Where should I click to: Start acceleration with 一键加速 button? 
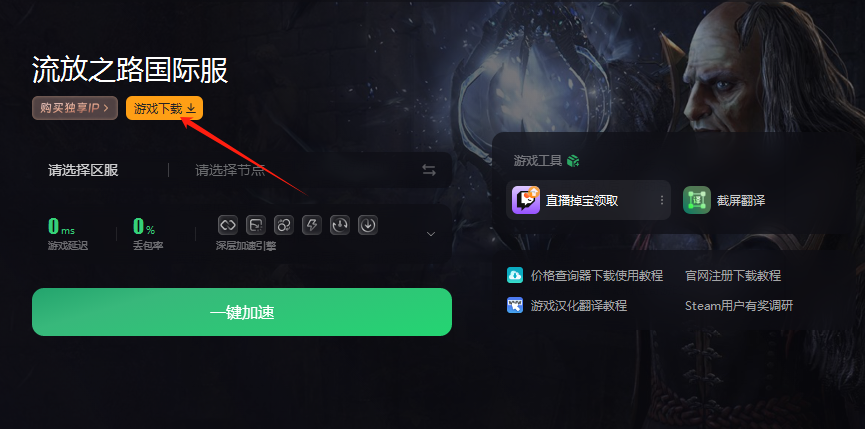242,312
